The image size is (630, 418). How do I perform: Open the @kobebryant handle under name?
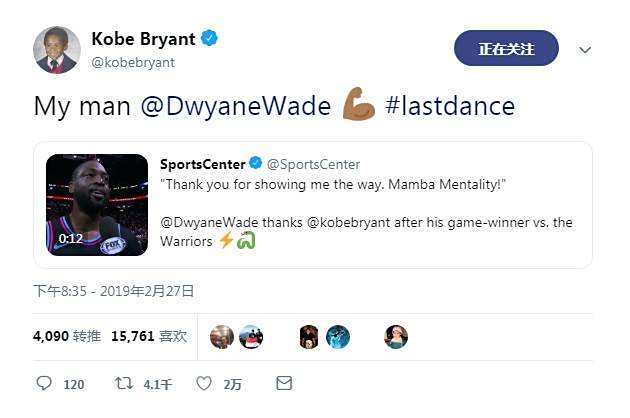133,63
